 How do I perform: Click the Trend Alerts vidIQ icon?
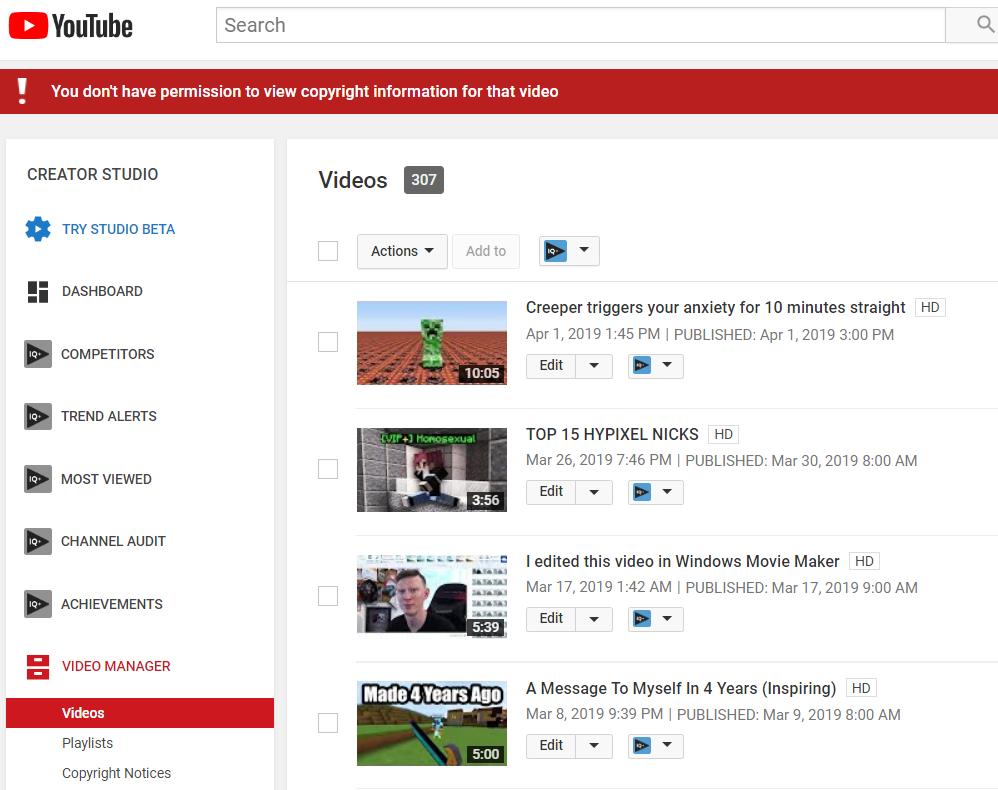click(38, 416)
